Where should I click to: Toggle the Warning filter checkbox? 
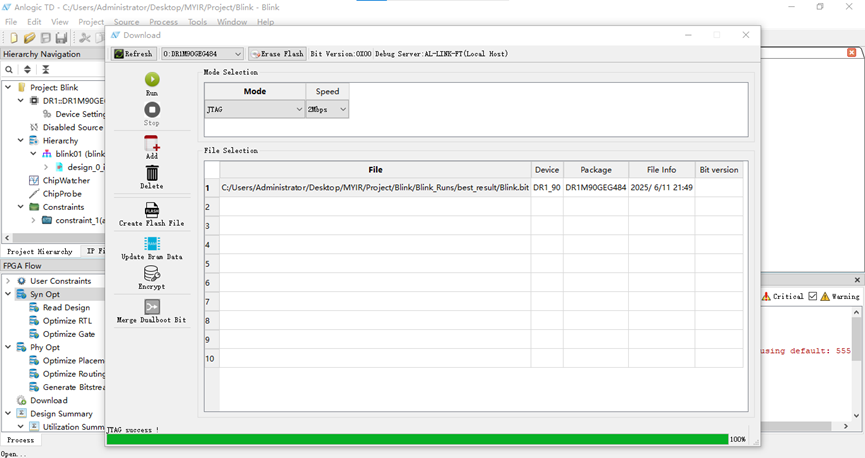813,296
